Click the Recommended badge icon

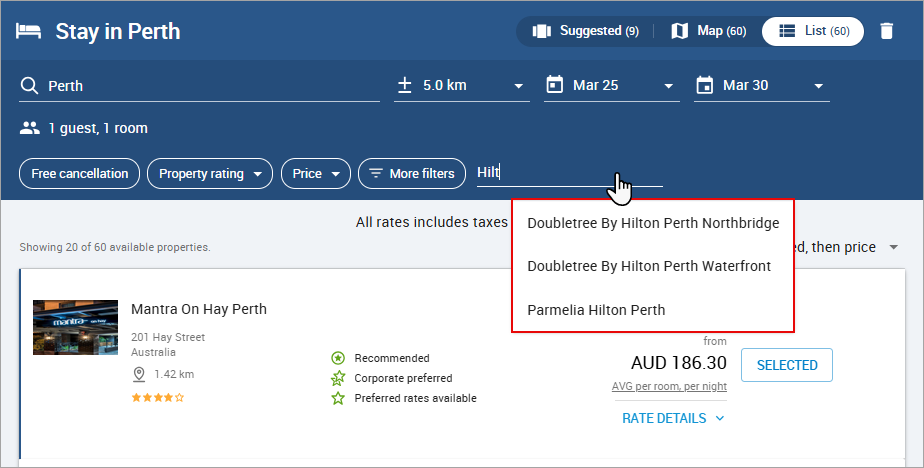(x=338, y=358)
